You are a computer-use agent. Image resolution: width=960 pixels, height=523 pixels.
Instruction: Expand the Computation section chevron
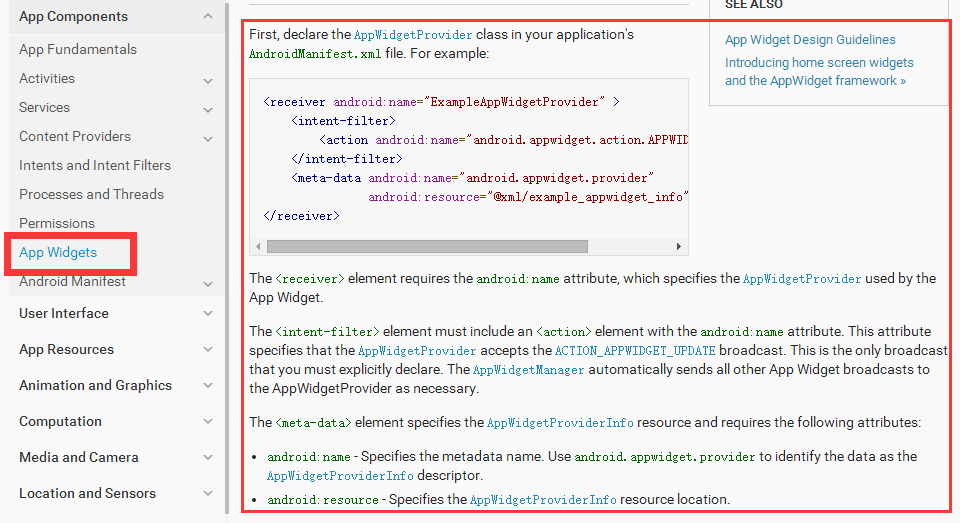tap(208, 421)
